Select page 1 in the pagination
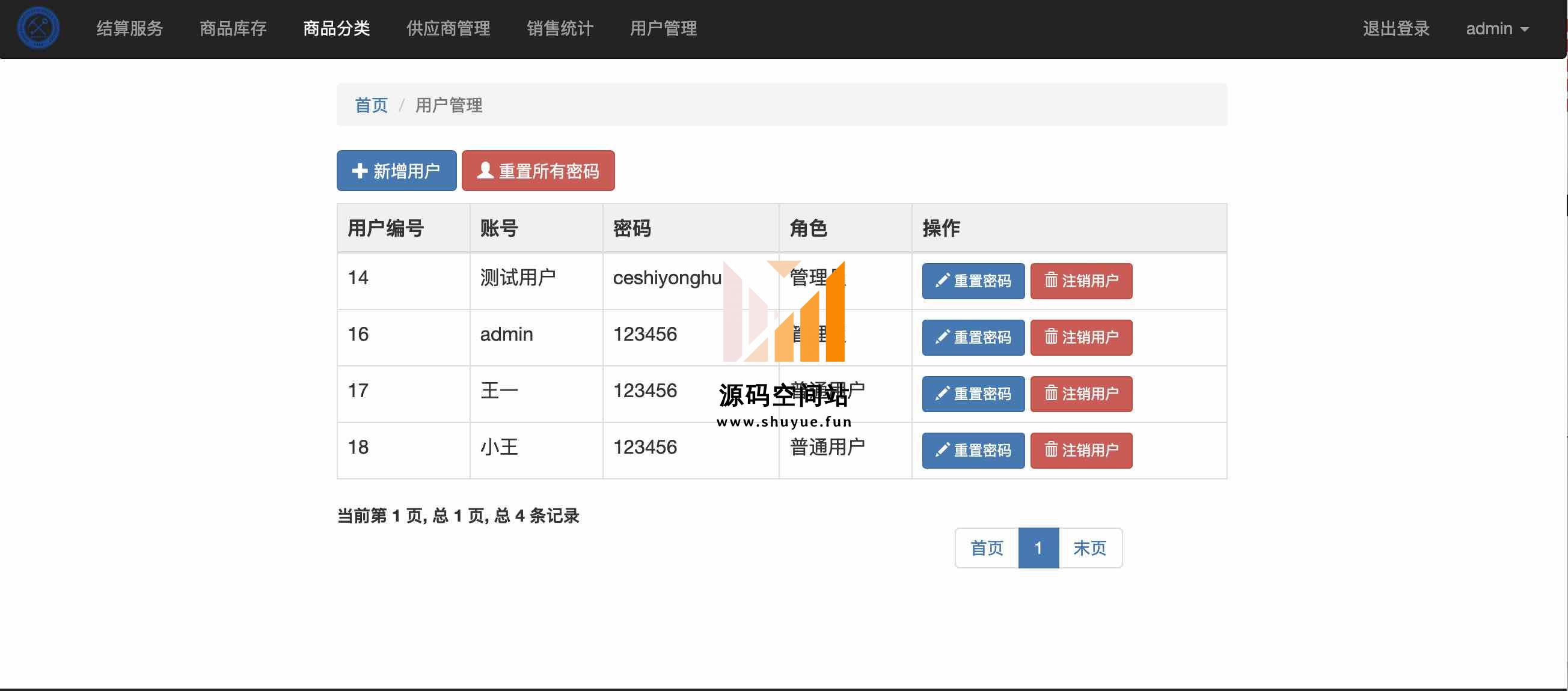1568x691 pixels. click(x=1038, y=548)
